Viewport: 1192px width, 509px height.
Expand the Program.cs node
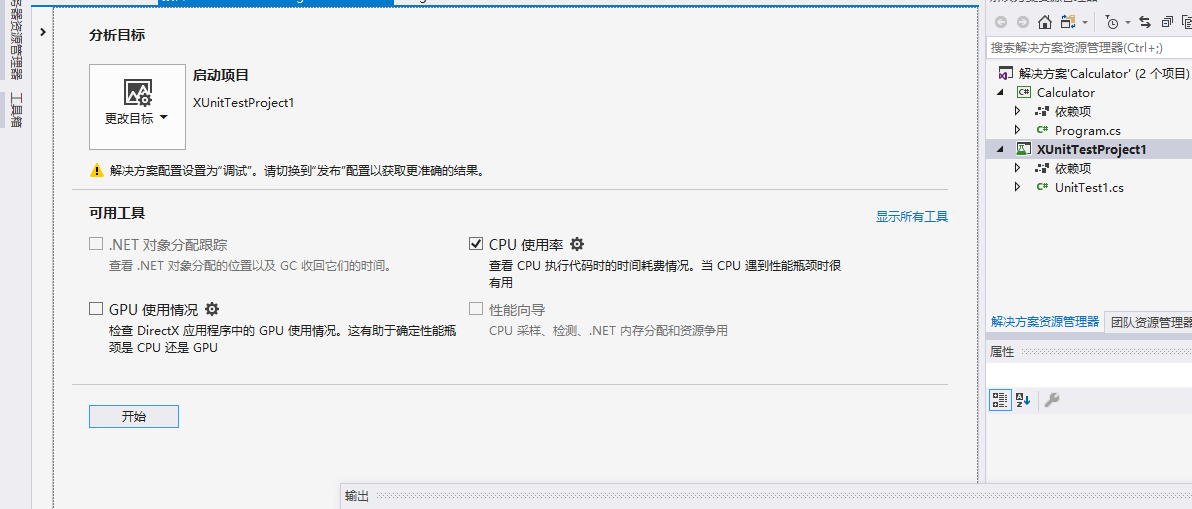click(x=1018, y=131)
